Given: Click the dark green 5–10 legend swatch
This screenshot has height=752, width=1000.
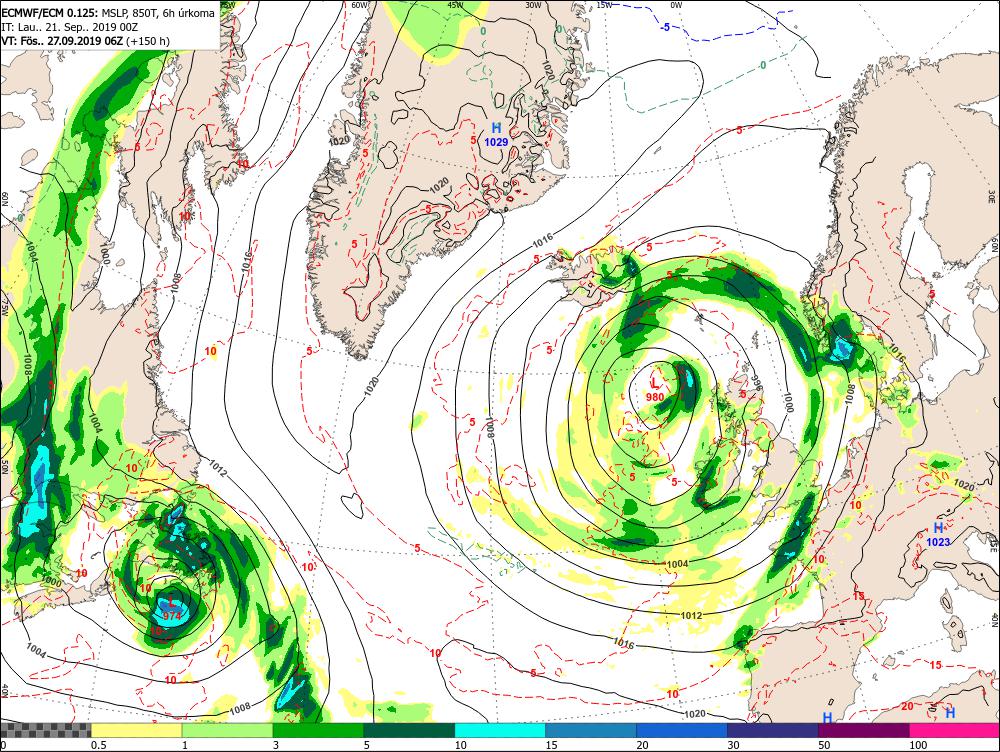Looking at the screenshot, I should click(409, 730).
